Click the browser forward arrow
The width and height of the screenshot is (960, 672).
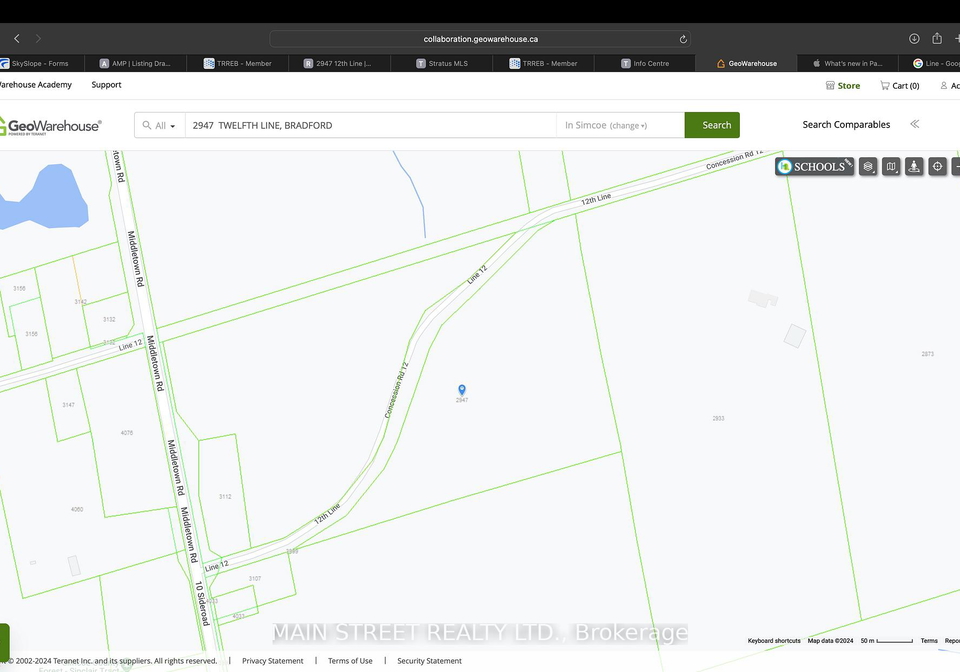pyautogui.click(x=38, y=39)
